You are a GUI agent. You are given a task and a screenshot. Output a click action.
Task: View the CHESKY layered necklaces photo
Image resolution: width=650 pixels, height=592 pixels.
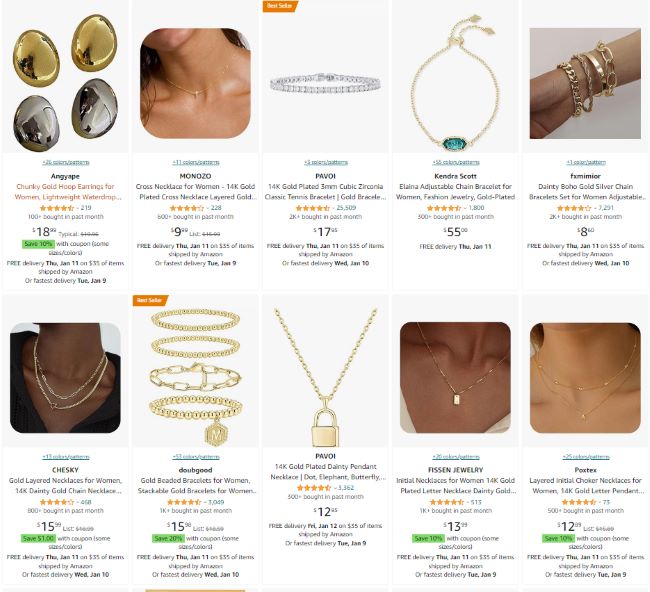pyautogui.click(x=65, y=377)
